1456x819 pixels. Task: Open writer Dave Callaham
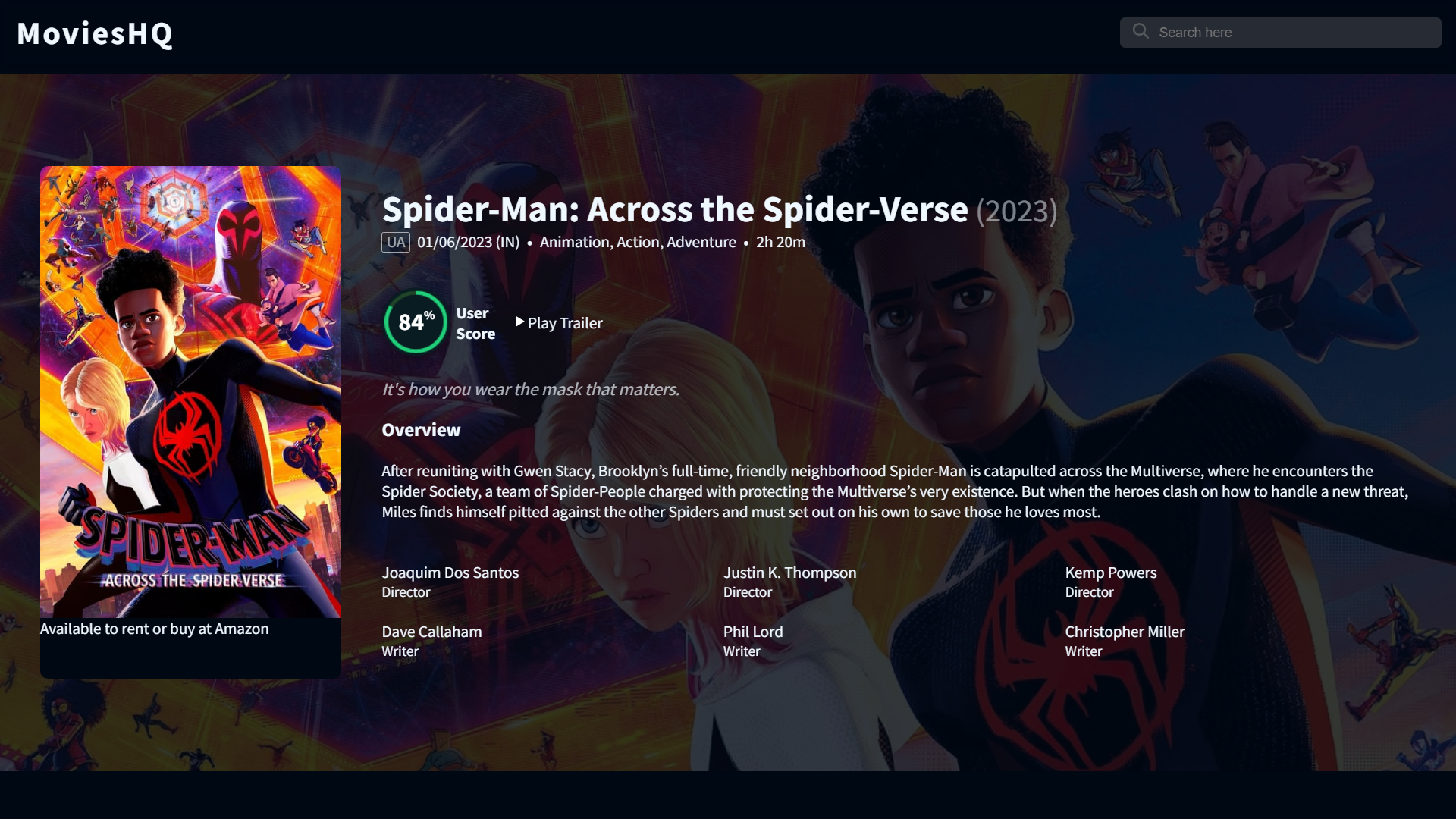coord(431,632)
